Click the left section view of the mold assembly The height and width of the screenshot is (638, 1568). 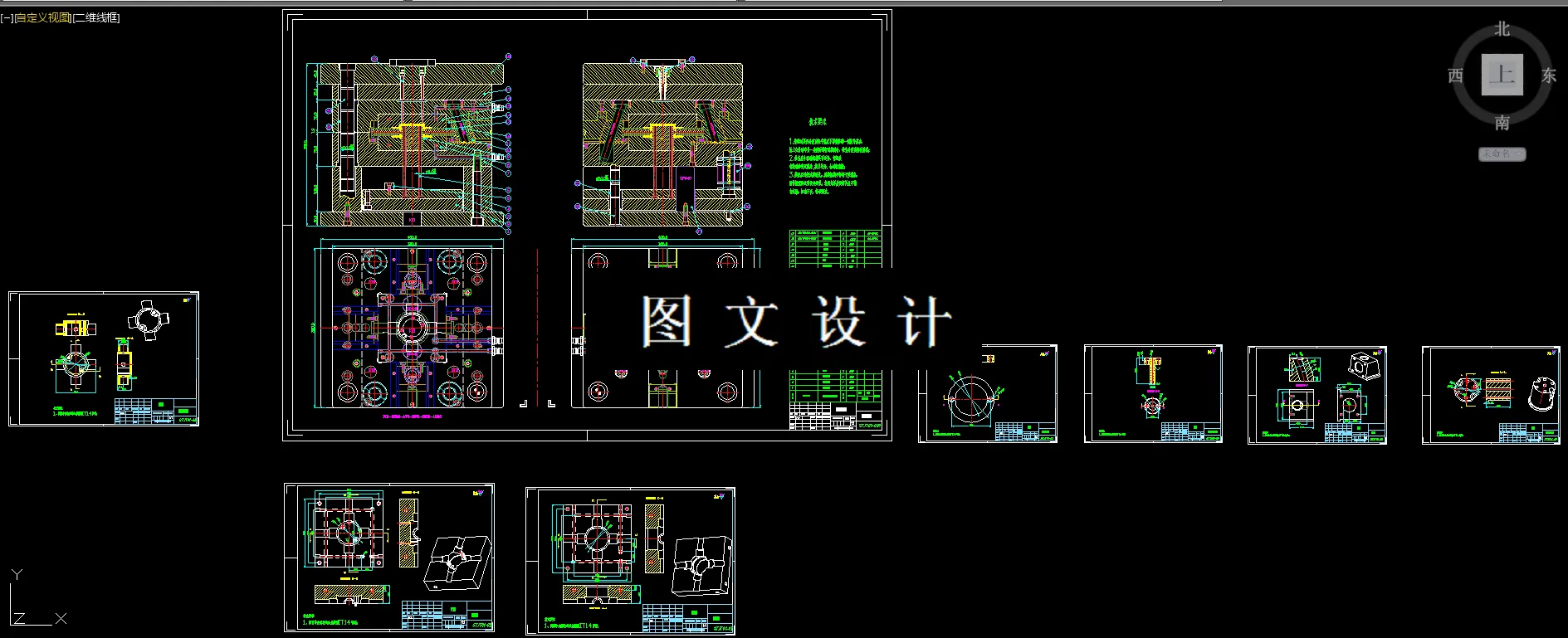pyautogui.click(x=408, y=143)
